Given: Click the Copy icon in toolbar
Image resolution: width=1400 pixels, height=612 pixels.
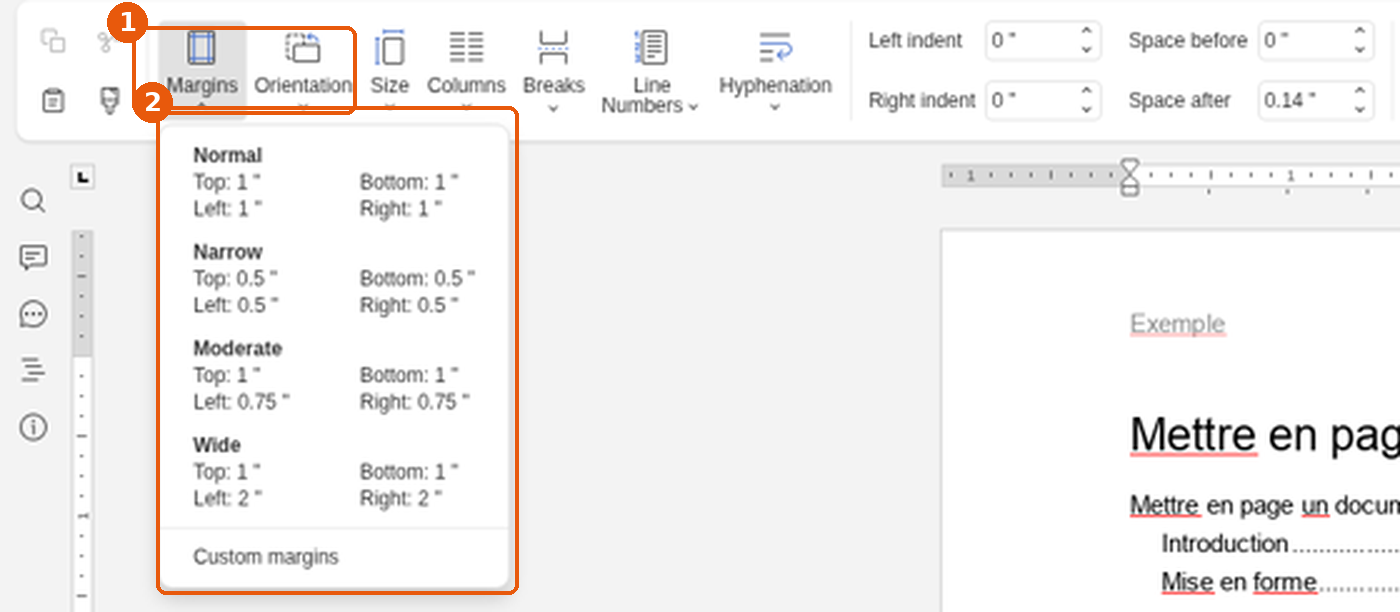Looking at the screenshot, I should click(x=52, y=41).
